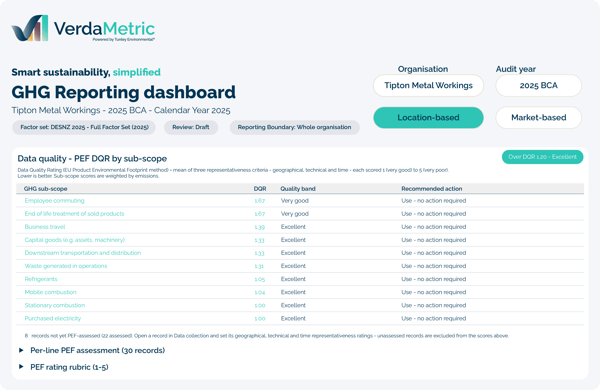Click the GHG Reporting dashboard title

coord(124,92)
